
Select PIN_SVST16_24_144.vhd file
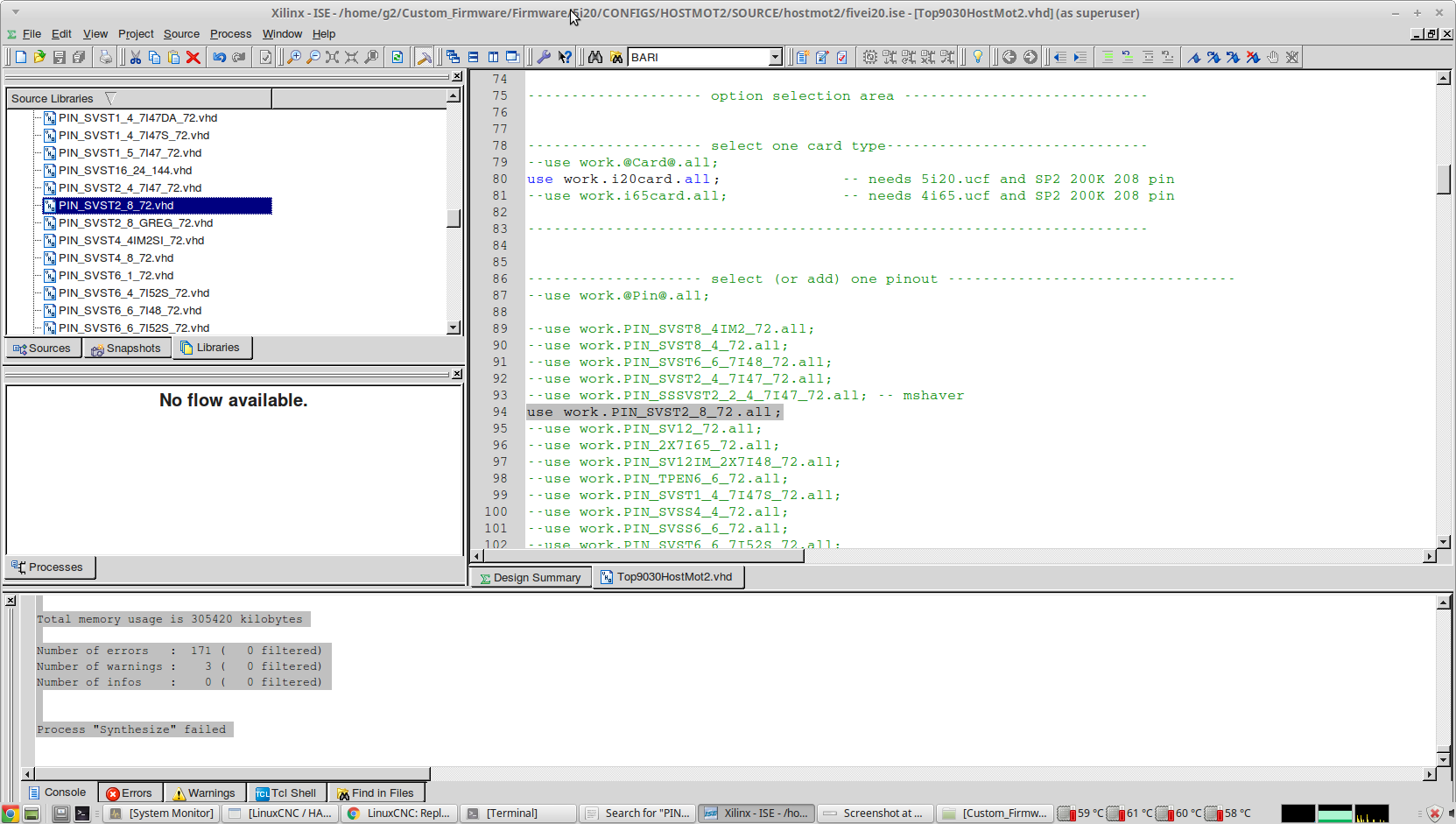(124, 170)
